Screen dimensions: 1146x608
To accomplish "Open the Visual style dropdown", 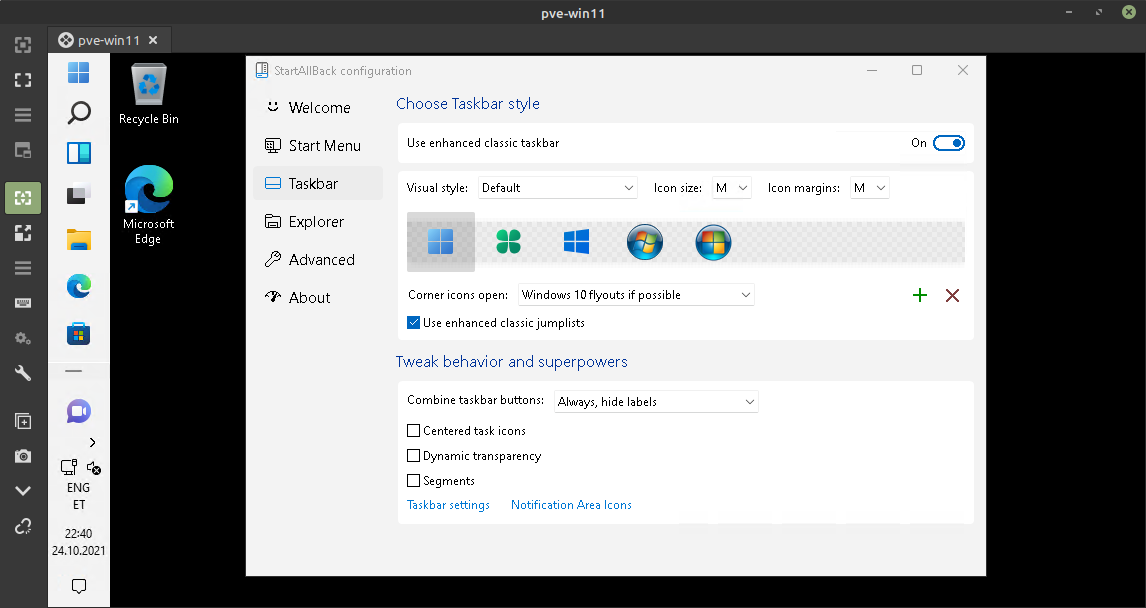I will tap(557, 188).
